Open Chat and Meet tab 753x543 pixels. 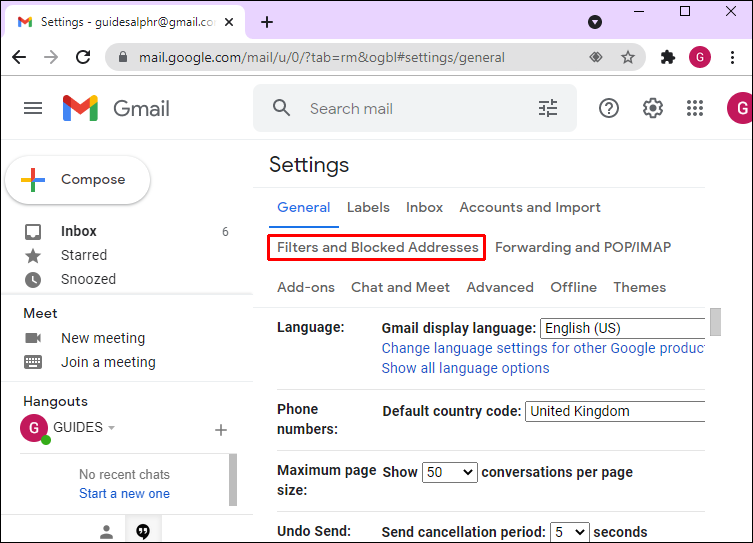pos(400,287)
